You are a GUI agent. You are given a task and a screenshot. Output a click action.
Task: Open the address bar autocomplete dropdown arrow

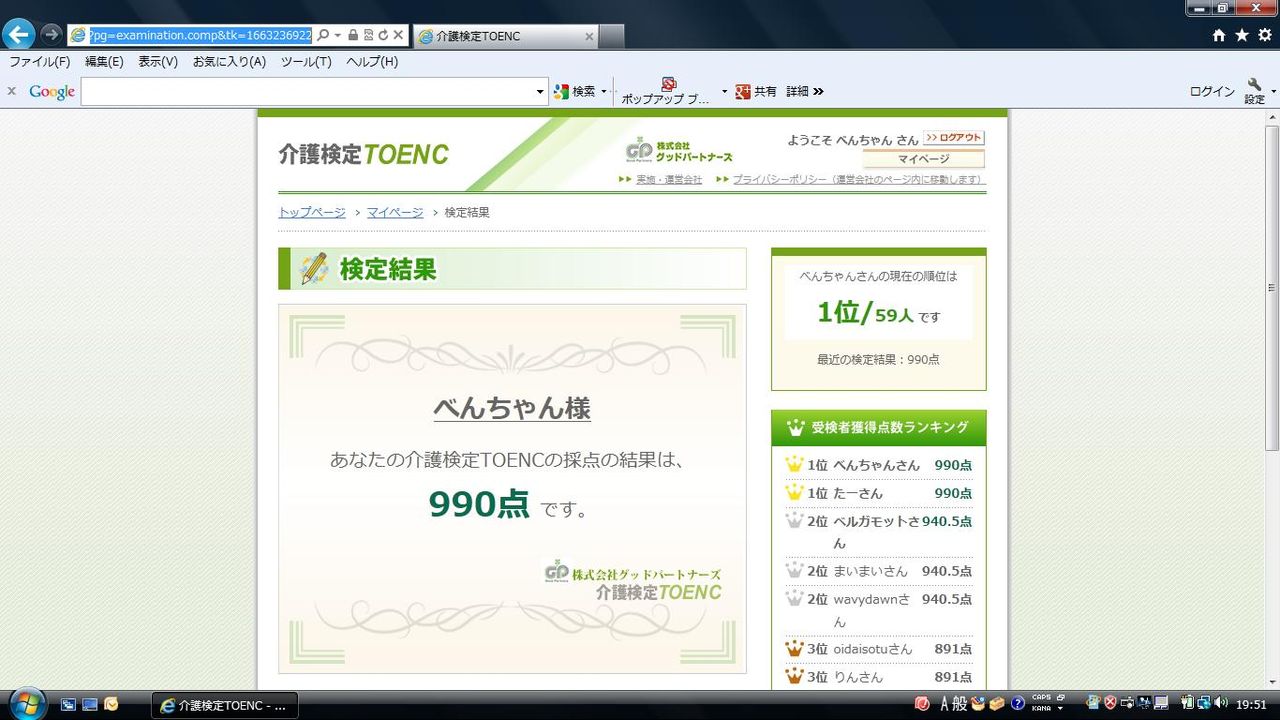click(x=338, y=35)
